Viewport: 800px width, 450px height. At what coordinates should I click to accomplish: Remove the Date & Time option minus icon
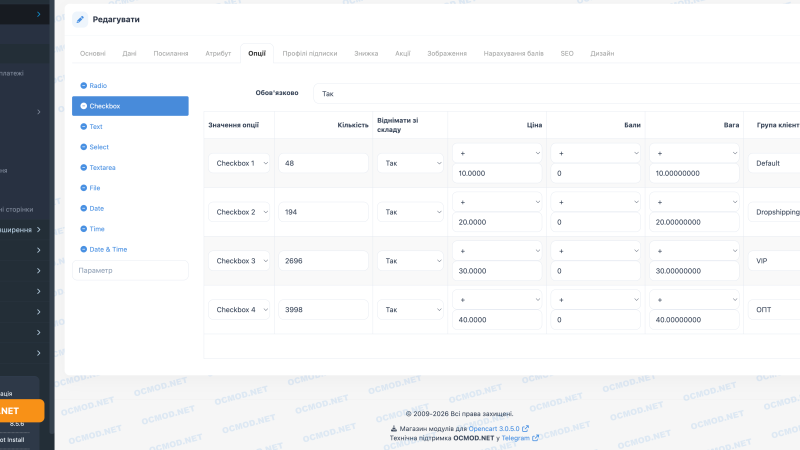[x=84, y=249]
